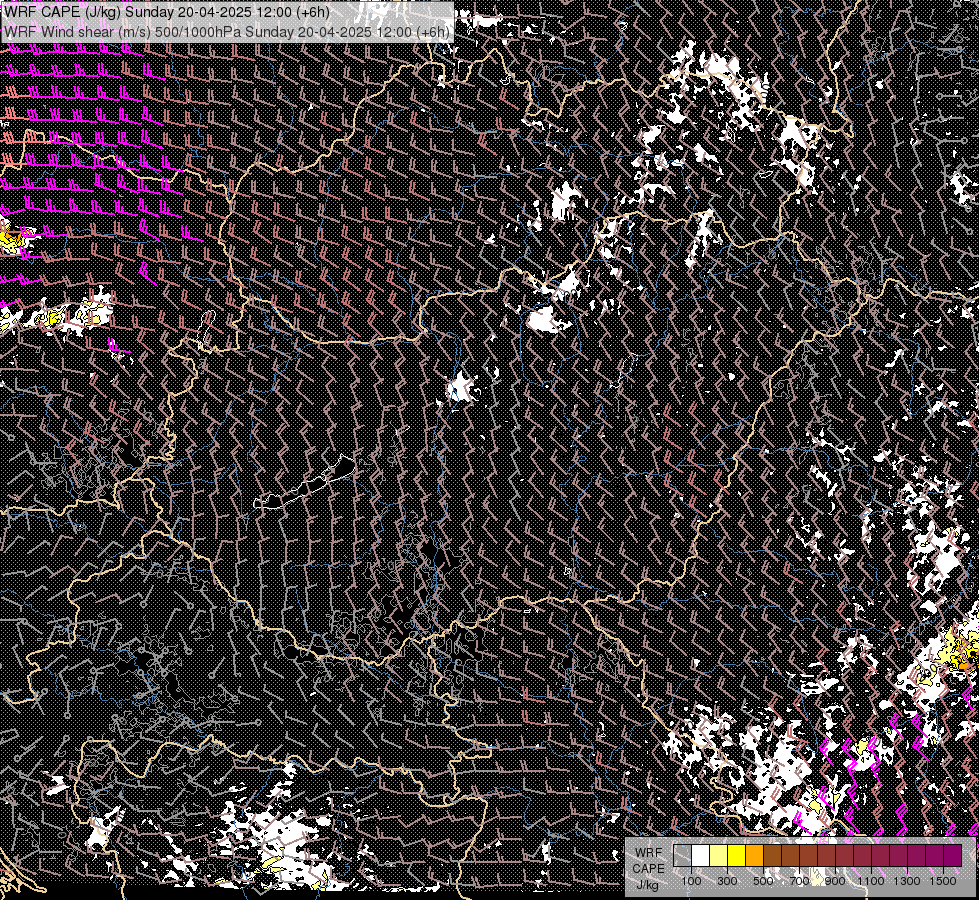Click the legend value 100
979x900 pixels.
[x=691, y=881]
